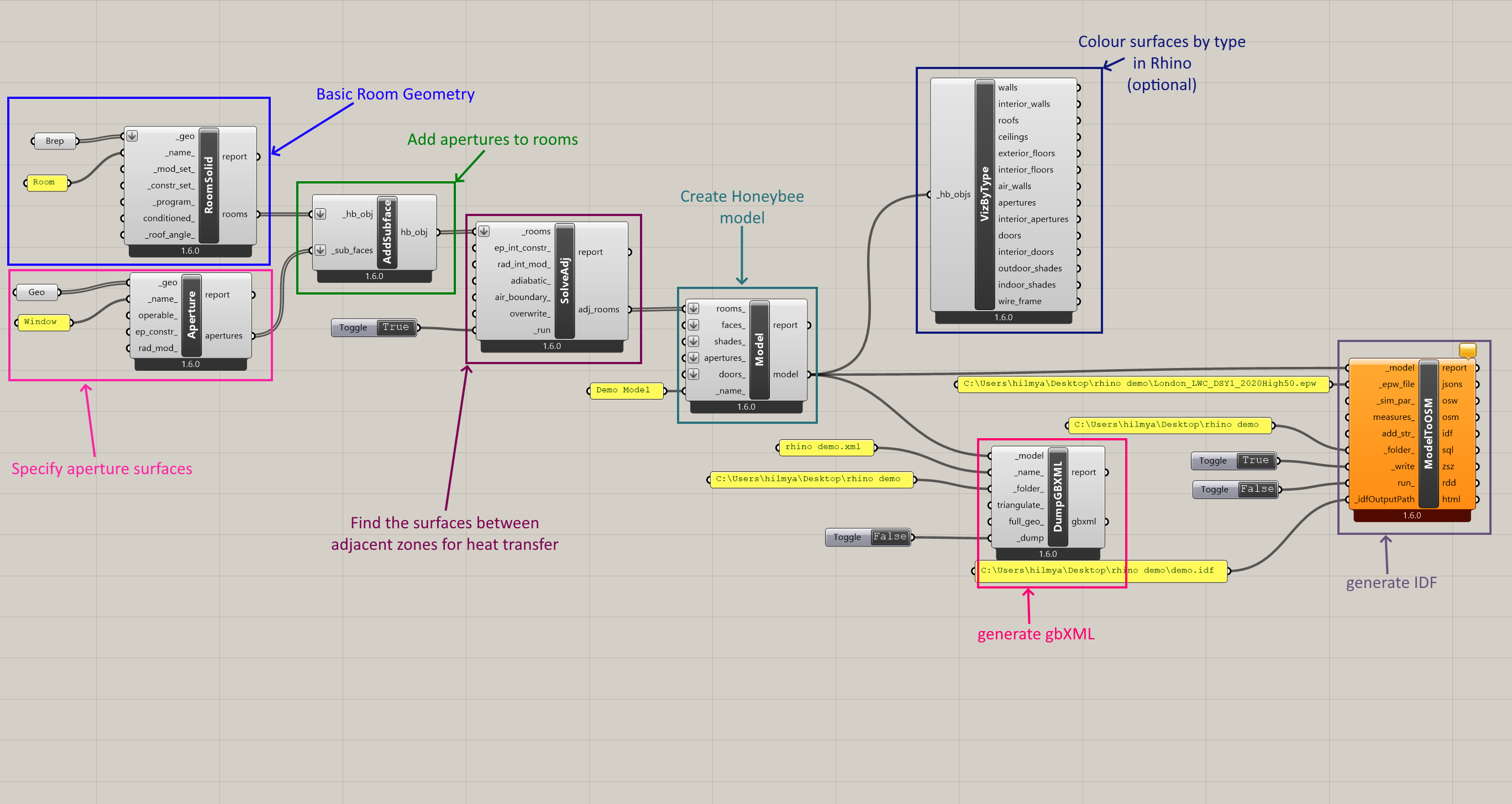Screen dimensions: 1512x804
Task: Click the Model faces_ arrow icon
Action: pos(693,324)
